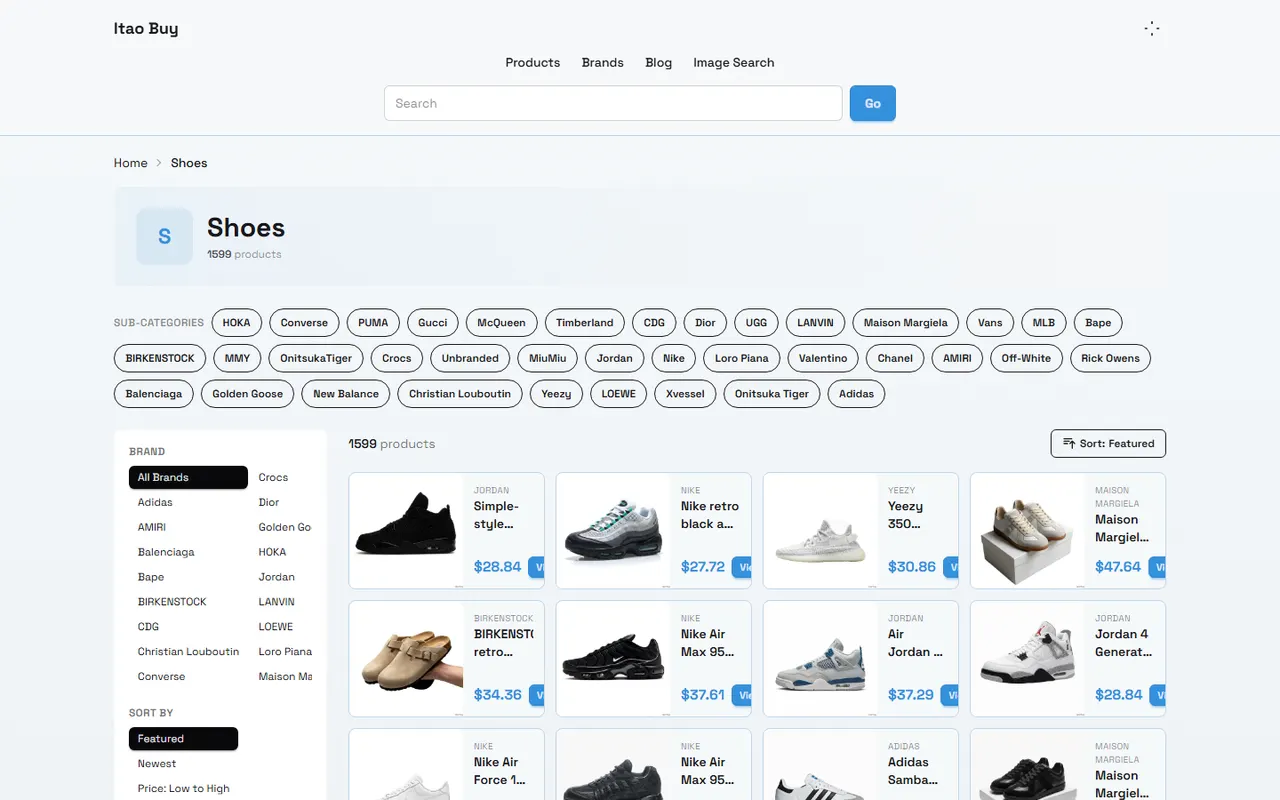Choose the McQueen sub-category chip

coord(502,323)
